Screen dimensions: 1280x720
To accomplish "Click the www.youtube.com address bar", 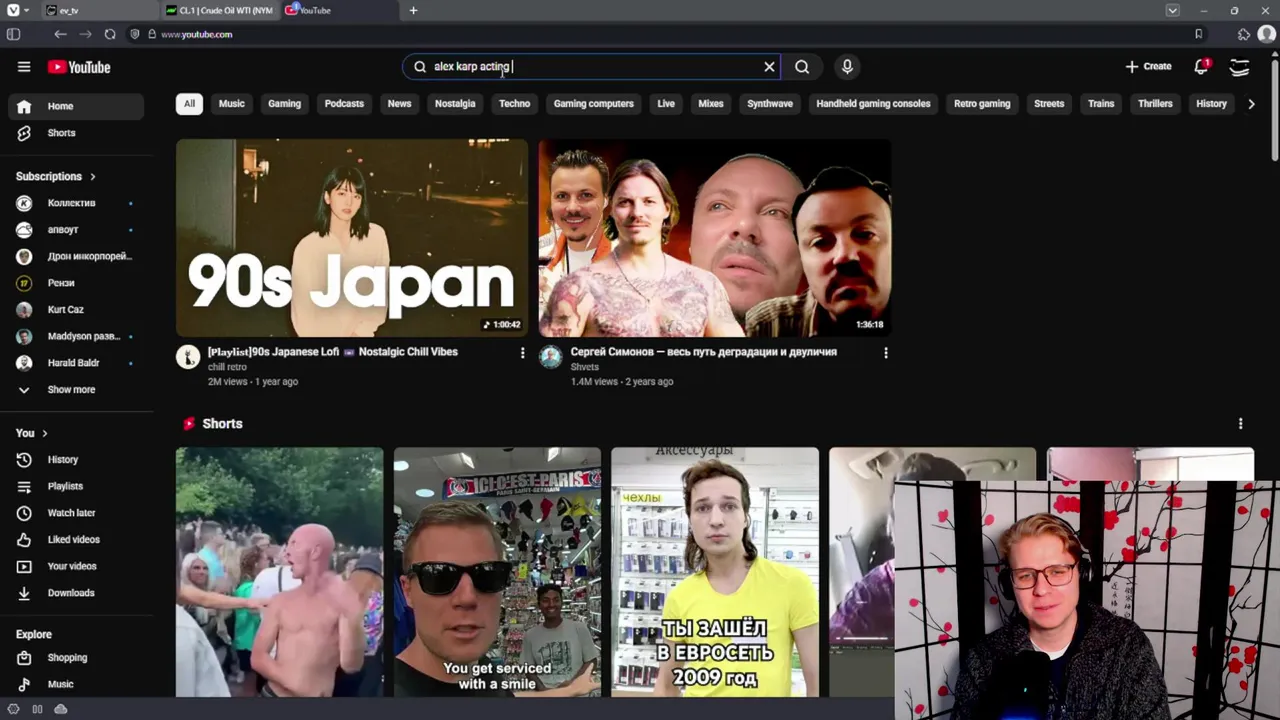I will pyautogui.click(x=196, y=34).
